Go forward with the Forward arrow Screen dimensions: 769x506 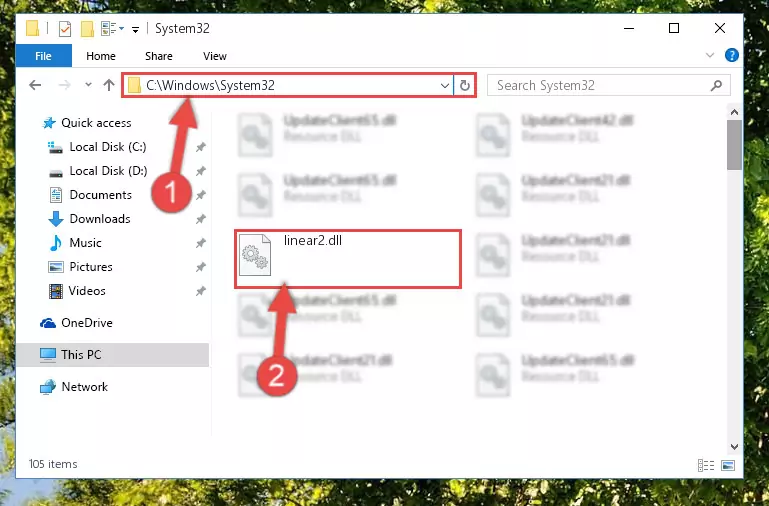(64, 85)
